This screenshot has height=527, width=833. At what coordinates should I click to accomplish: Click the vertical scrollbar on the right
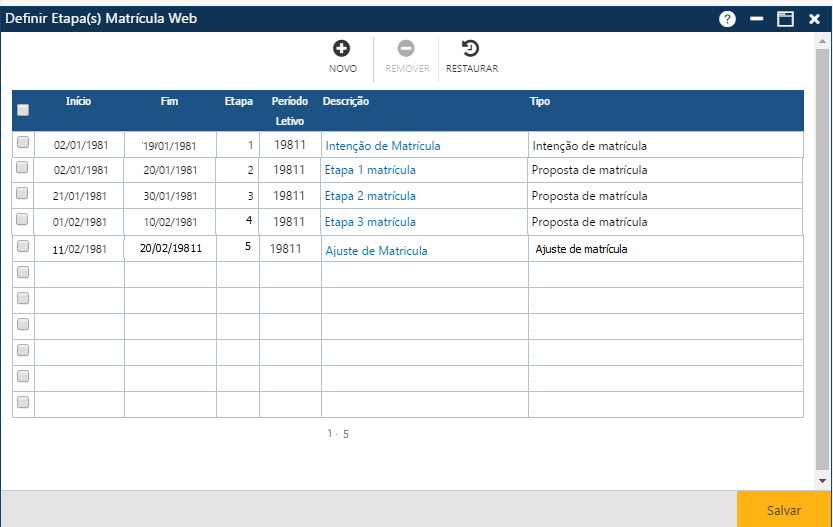tap(822, 260)
